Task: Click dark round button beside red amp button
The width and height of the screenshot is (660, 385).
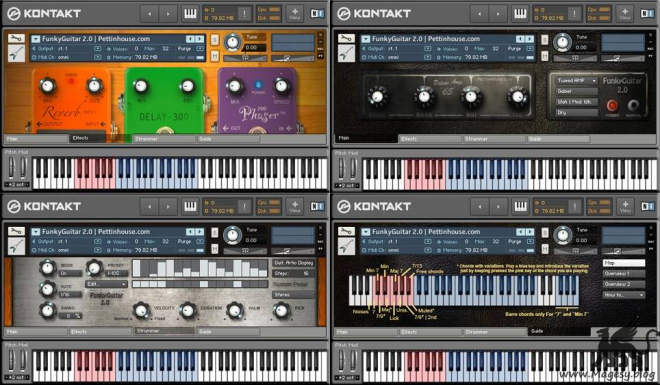Action: pos(633,105)
